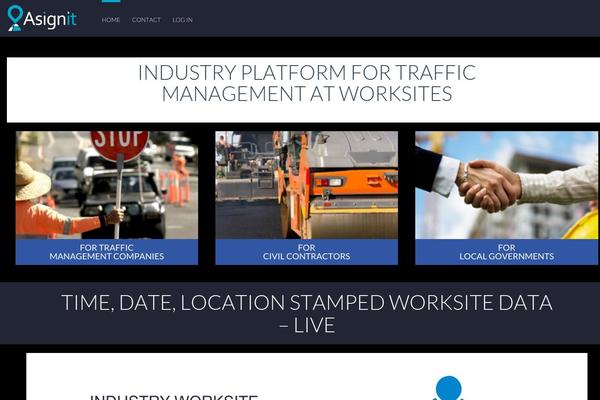The image size is (600, 400).
Task: Open the handshake photo
Action: [x=506, y=185]
